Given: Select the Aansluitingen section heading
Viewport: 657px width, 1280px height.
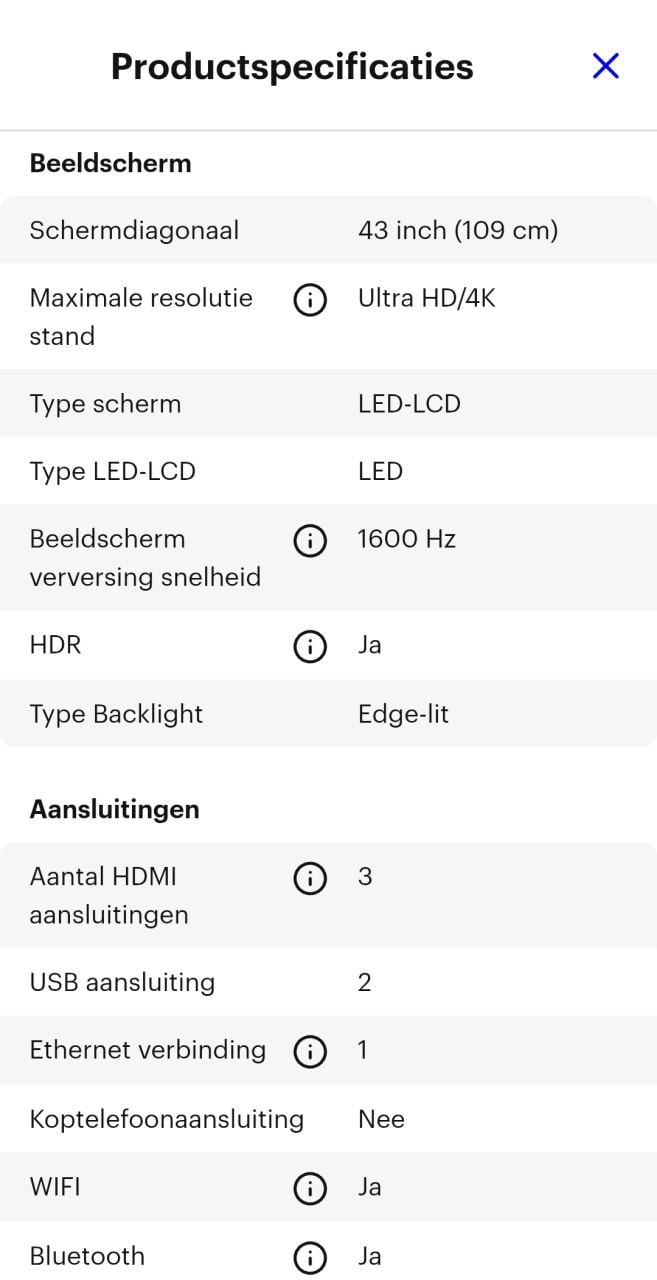Looking at the screenshot, I should (x=114, y=809).
